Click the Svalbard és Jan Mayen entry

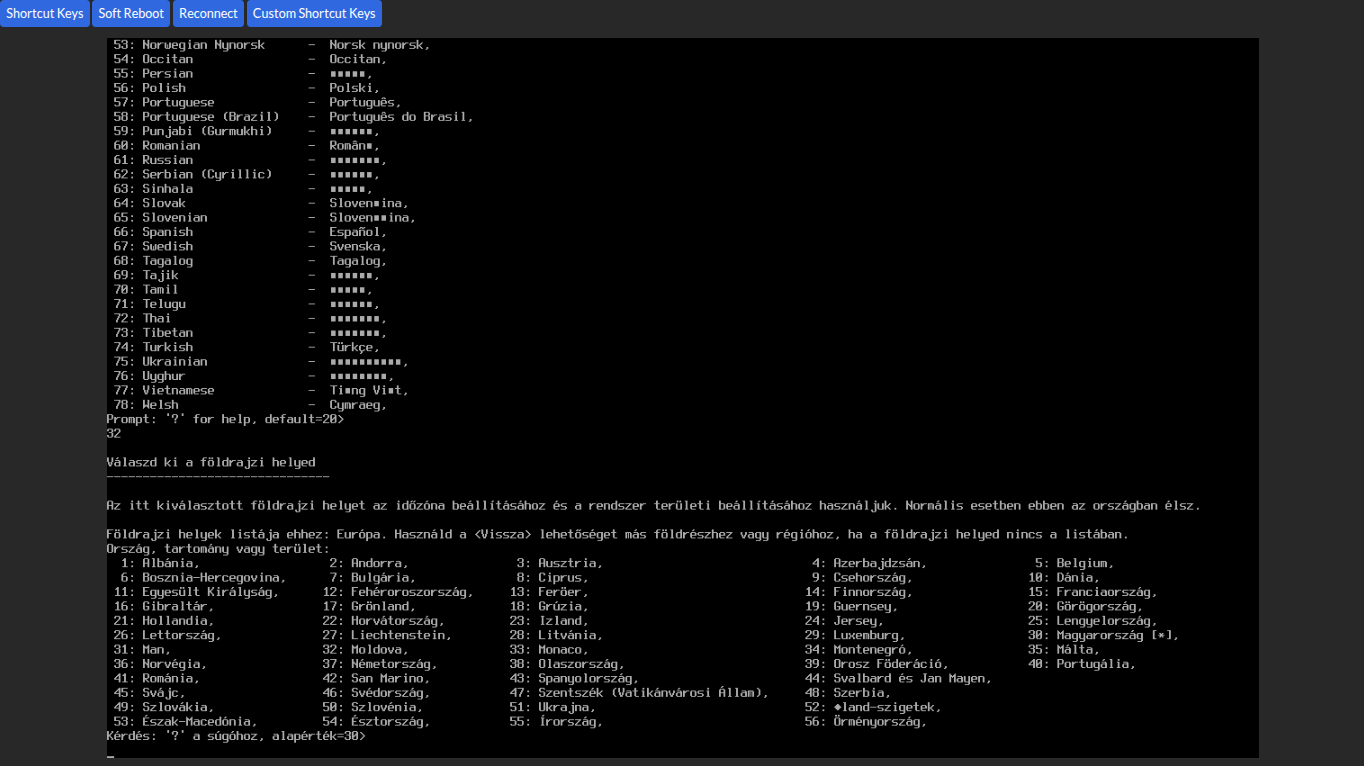click(x=910, y=678)
